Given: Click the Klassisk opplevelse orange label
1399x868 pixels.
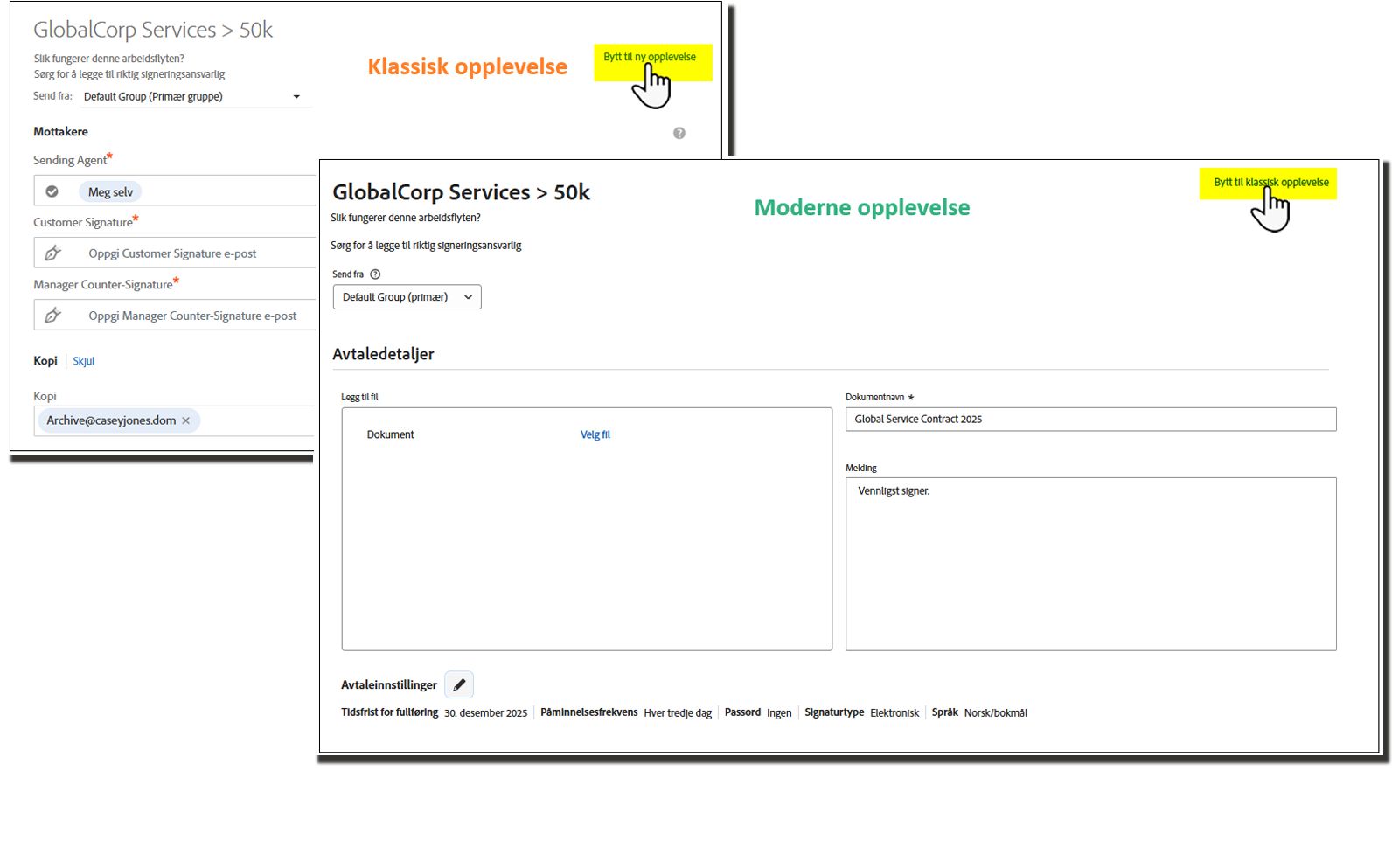Looking at the screenshot, I should coord(467,66).
